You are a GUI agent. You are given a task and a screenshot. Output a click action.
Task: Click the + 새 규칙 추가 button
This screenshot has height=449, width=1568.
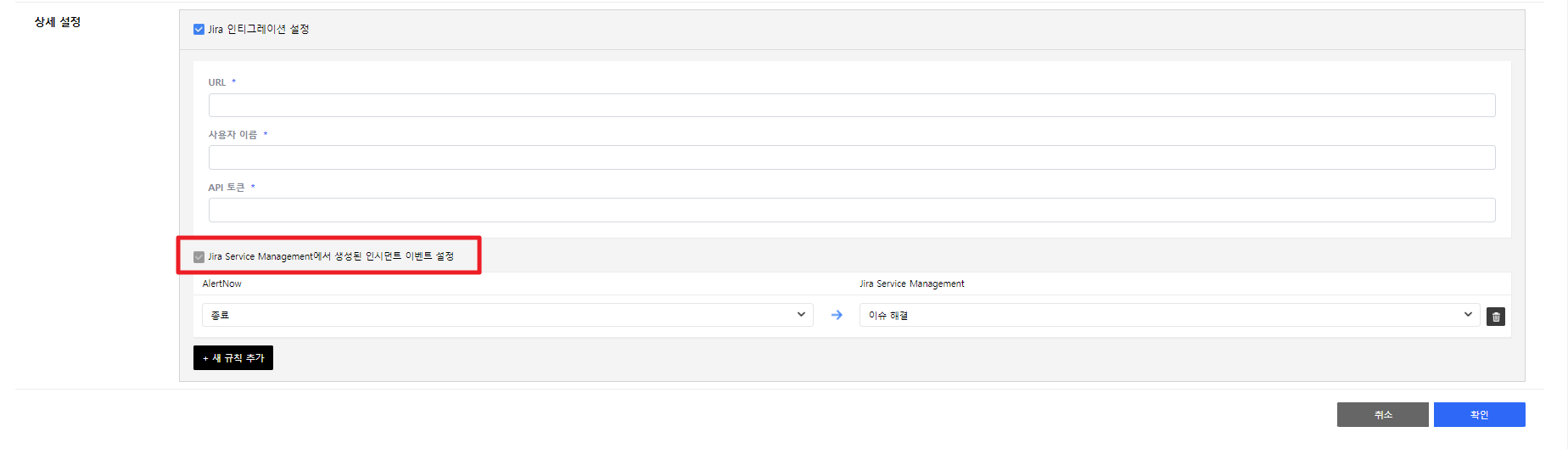point(233,358)
